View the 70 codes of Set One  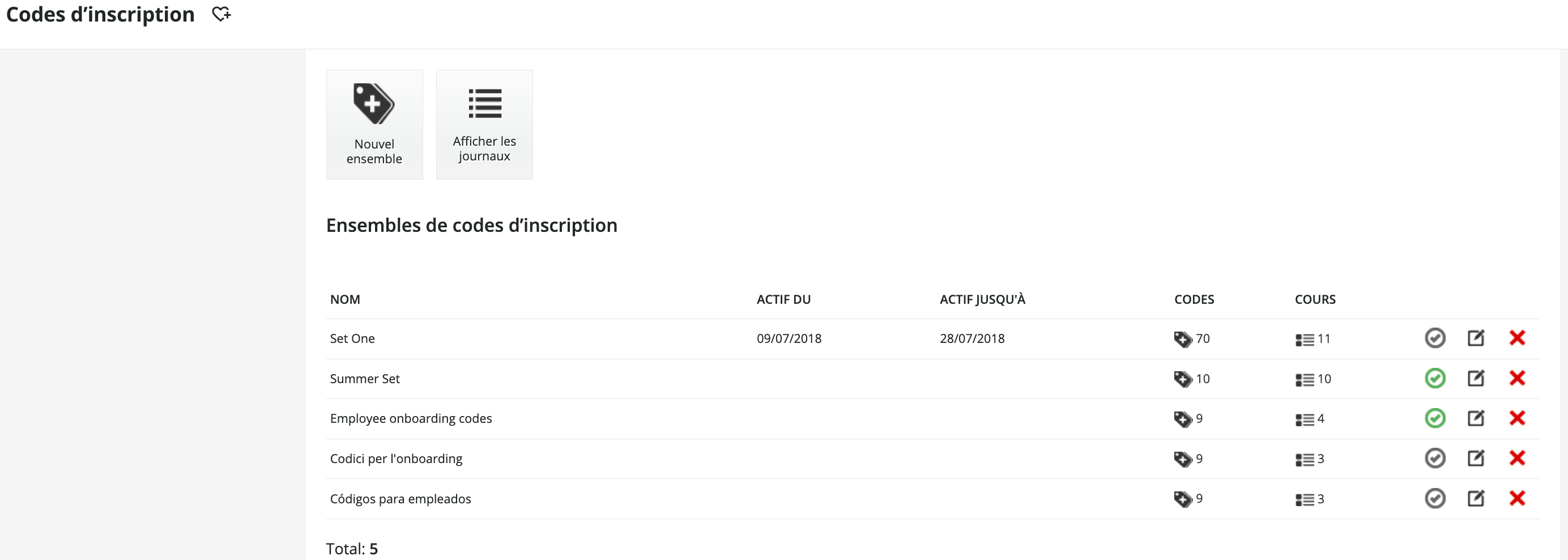tap(1191, 339)
